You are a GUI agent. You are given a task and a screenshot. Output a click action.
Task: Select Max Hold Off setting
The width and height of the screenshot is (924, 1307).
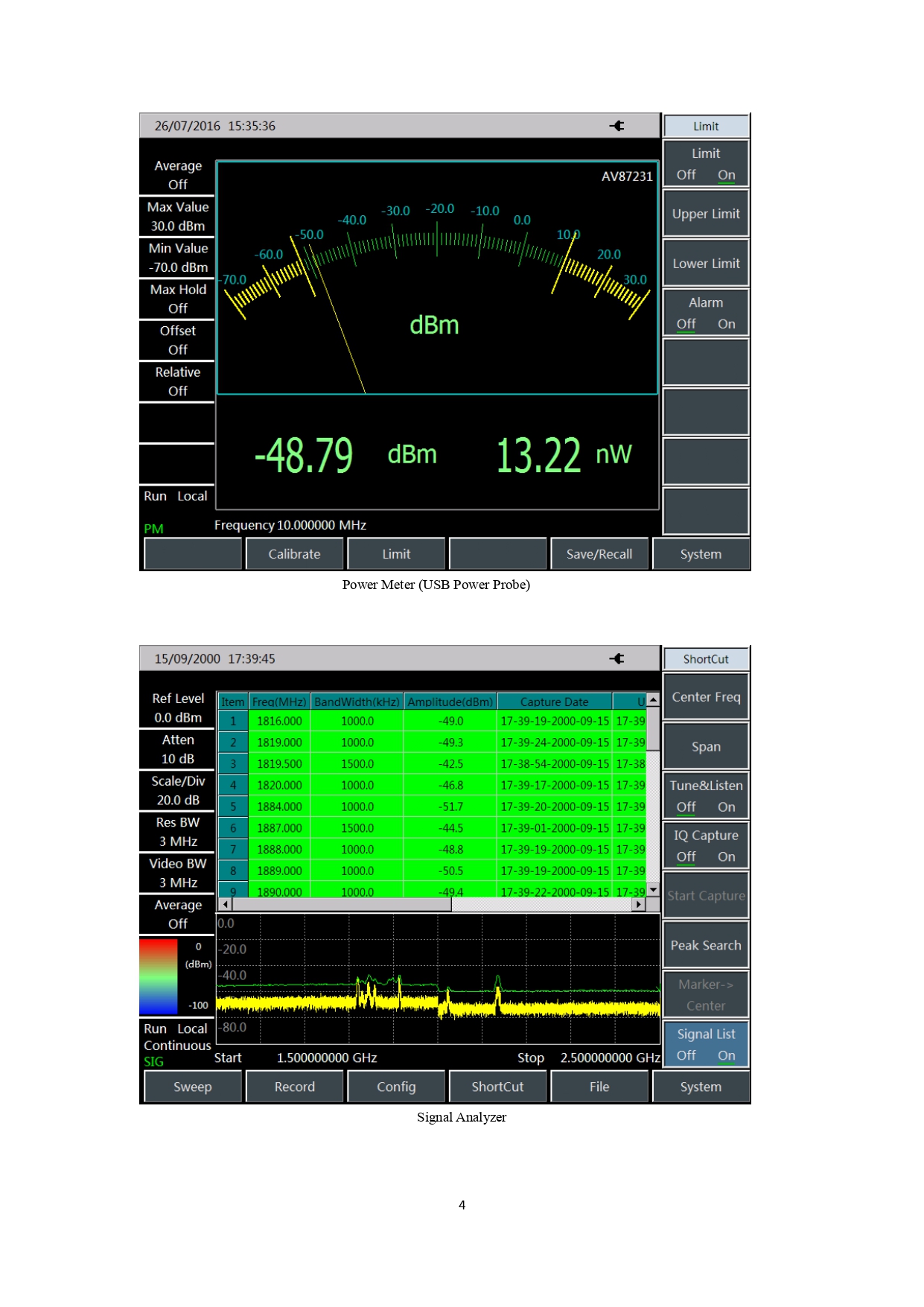177,299
